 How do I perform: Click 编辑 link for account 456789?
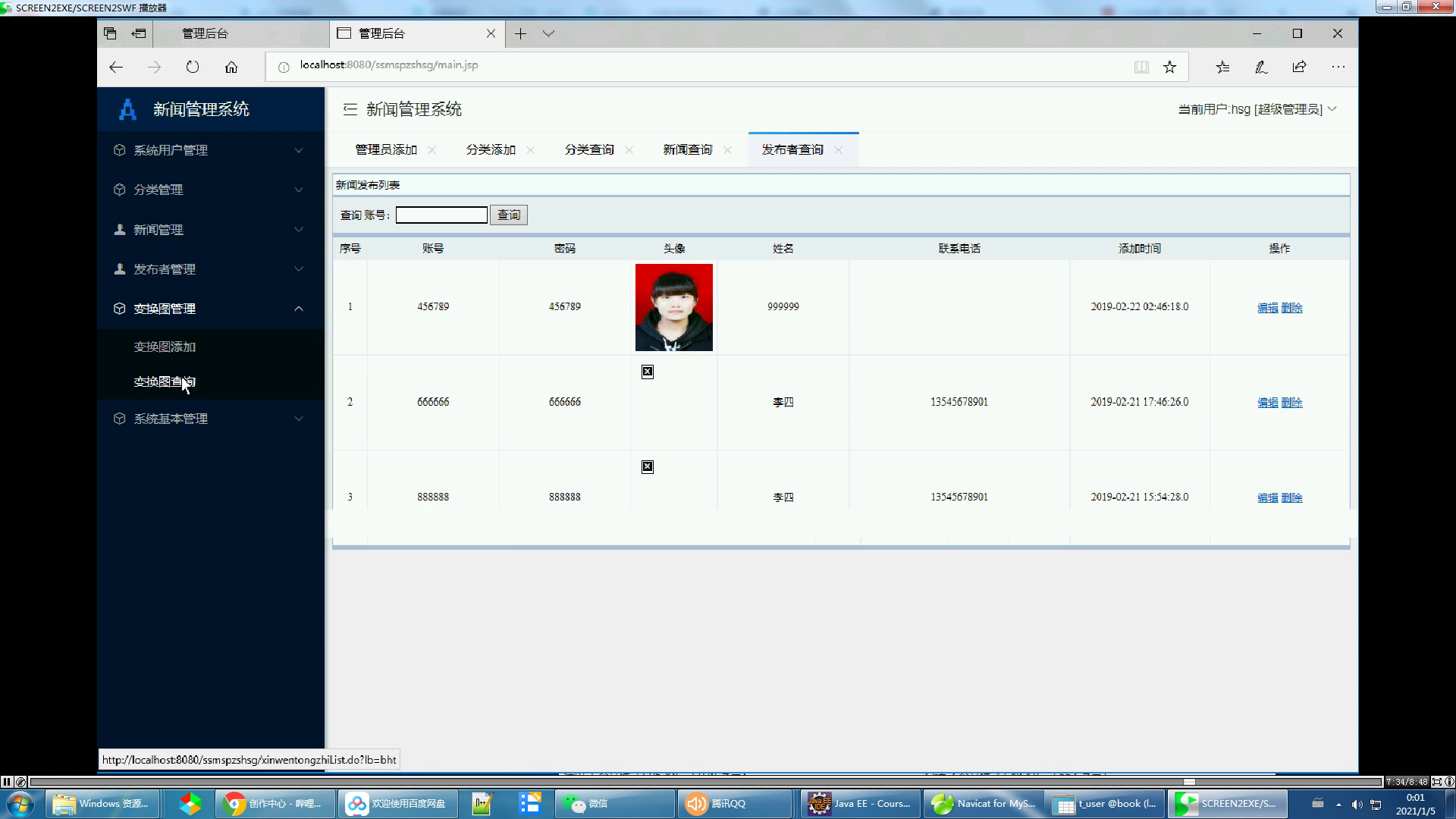(1268, 308)
